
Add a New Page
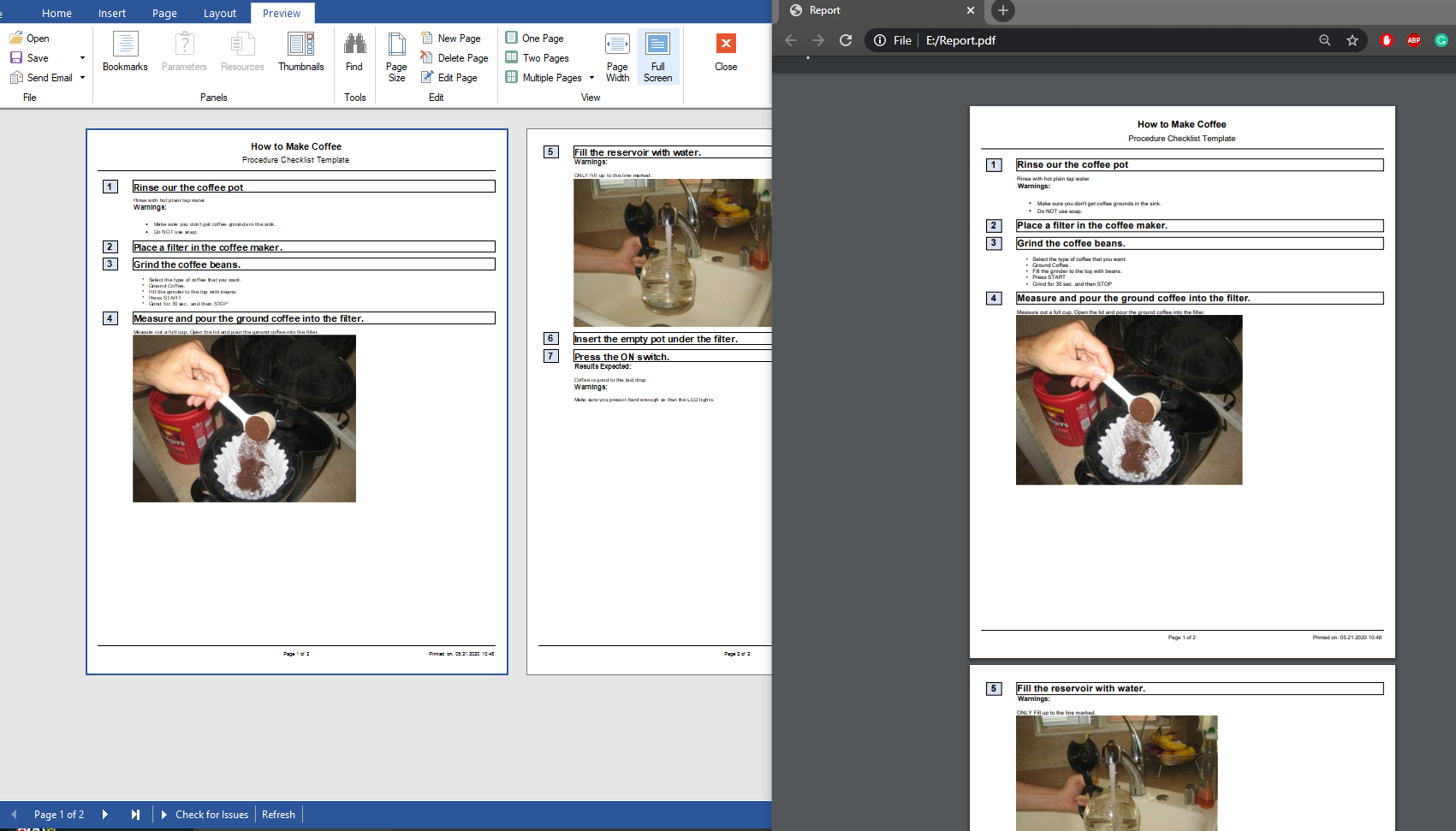point(451,38)
